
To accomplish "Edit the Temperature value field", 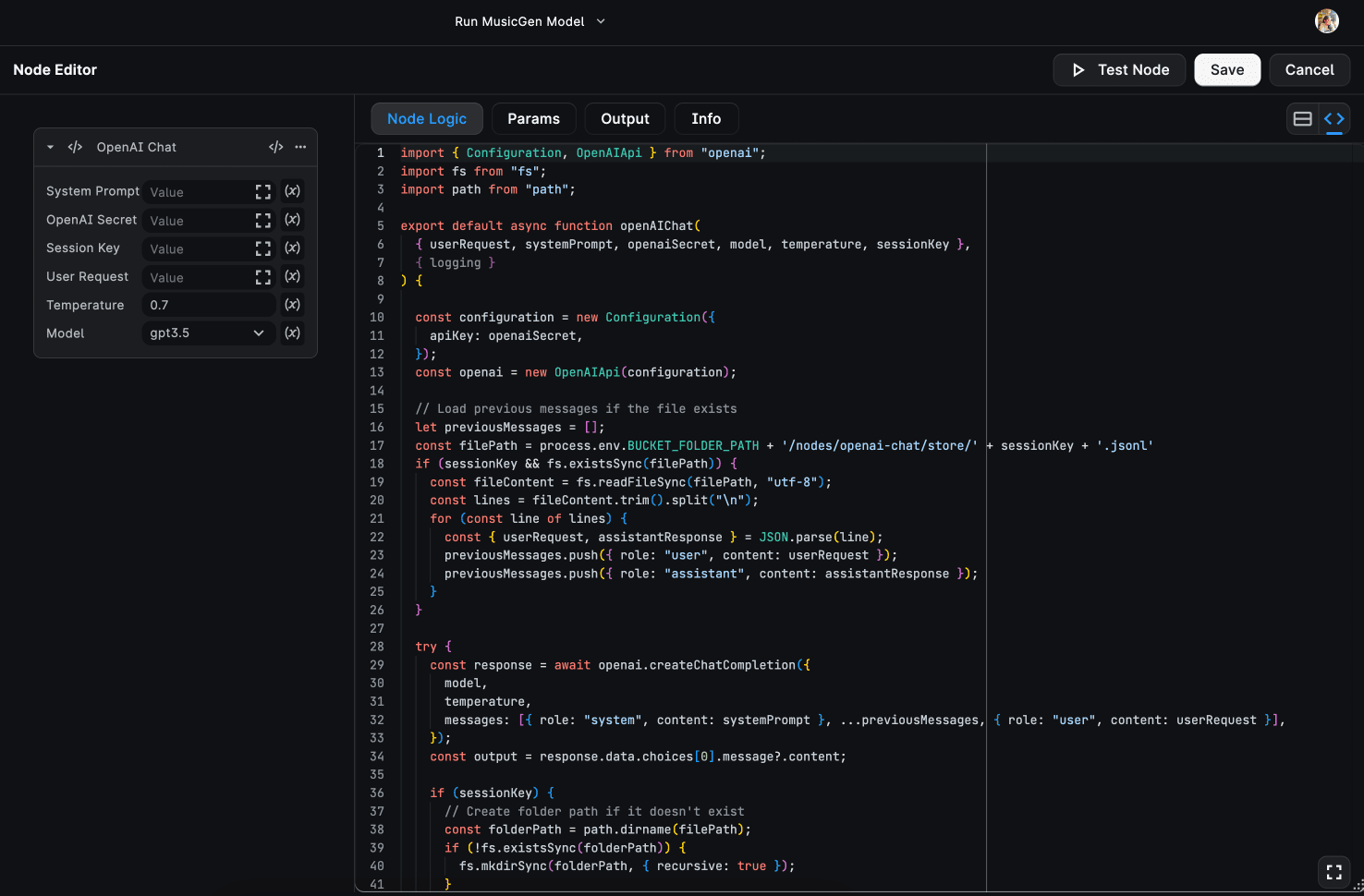I will tap(208, 304).
